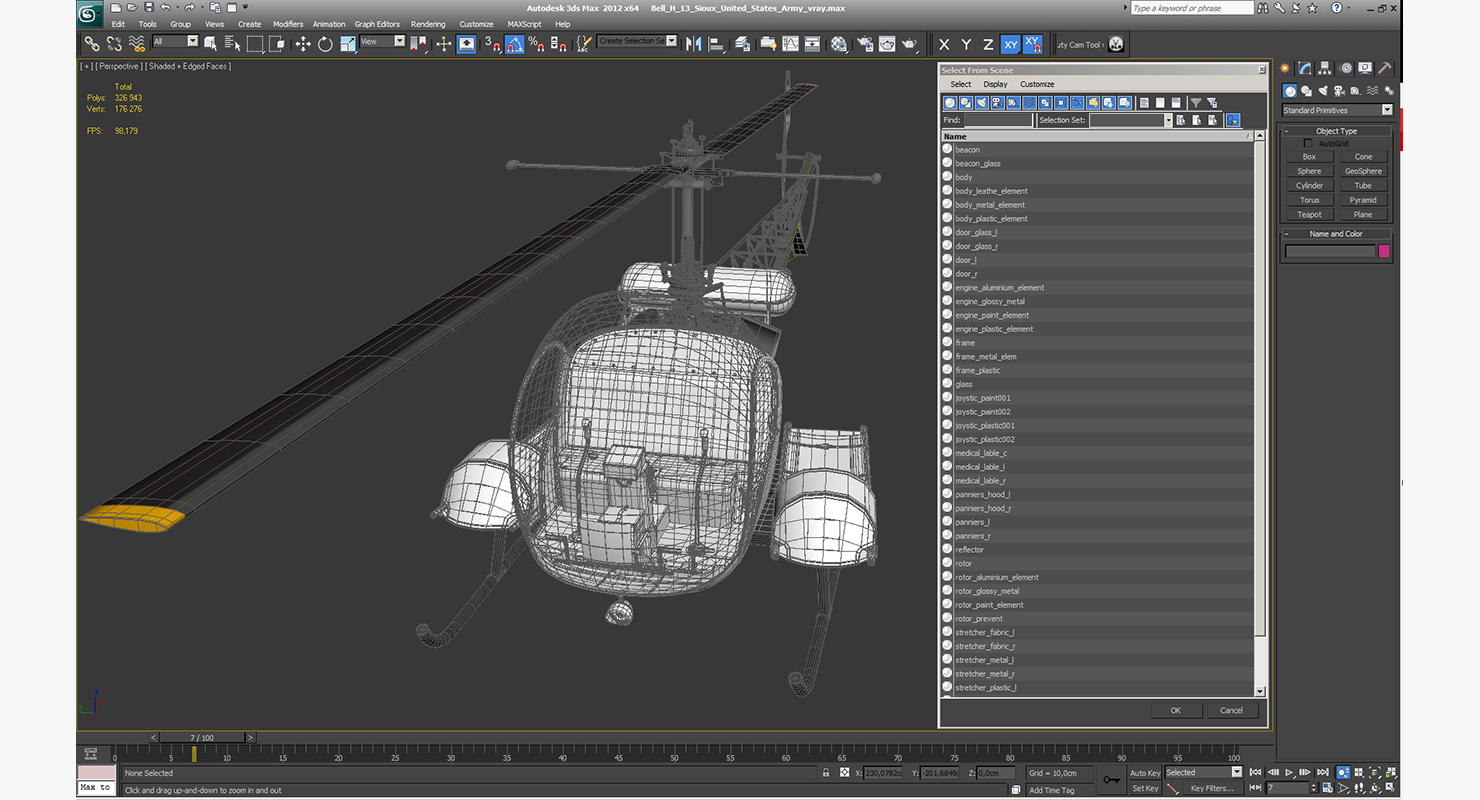Image resolution: width=1480 pixels, height=800 pixels.
Task: Toggle Display Geometry filter in Select From Scene
Action: 950,102
